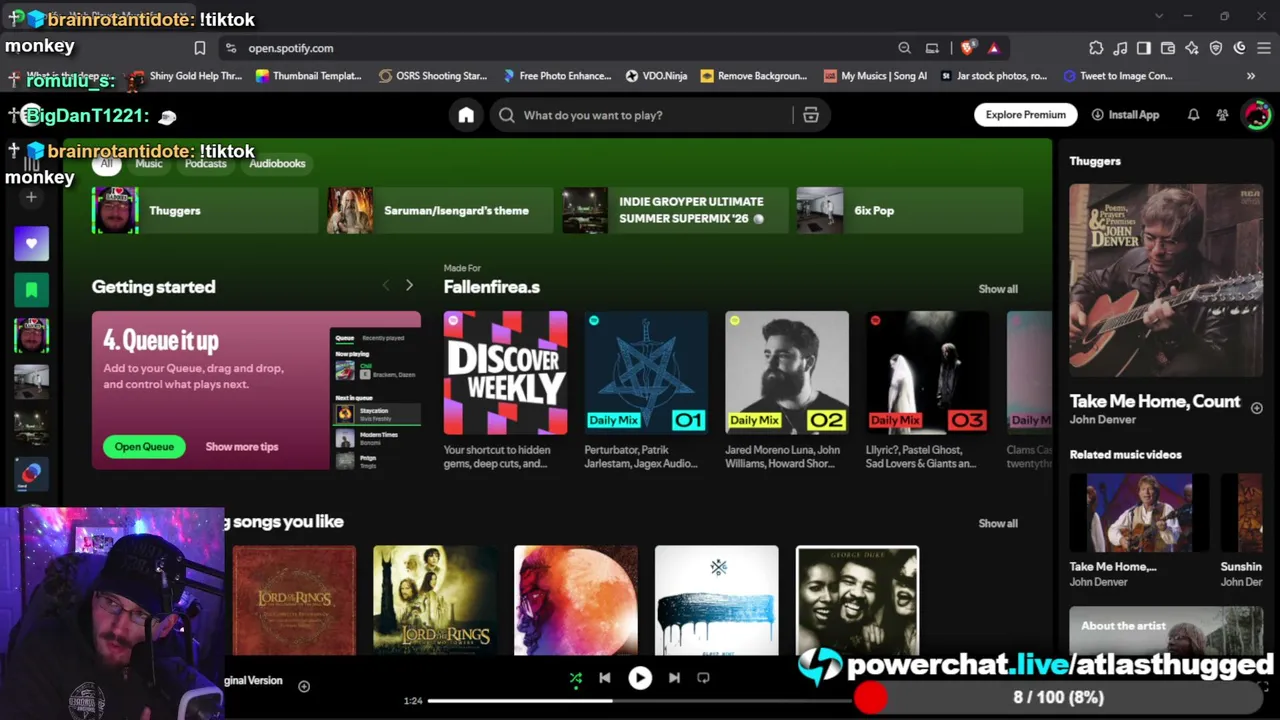Screen dimensions: 1280x720
Task: Go to next Getting started tip arrow
Action: (x=409, y=286)
